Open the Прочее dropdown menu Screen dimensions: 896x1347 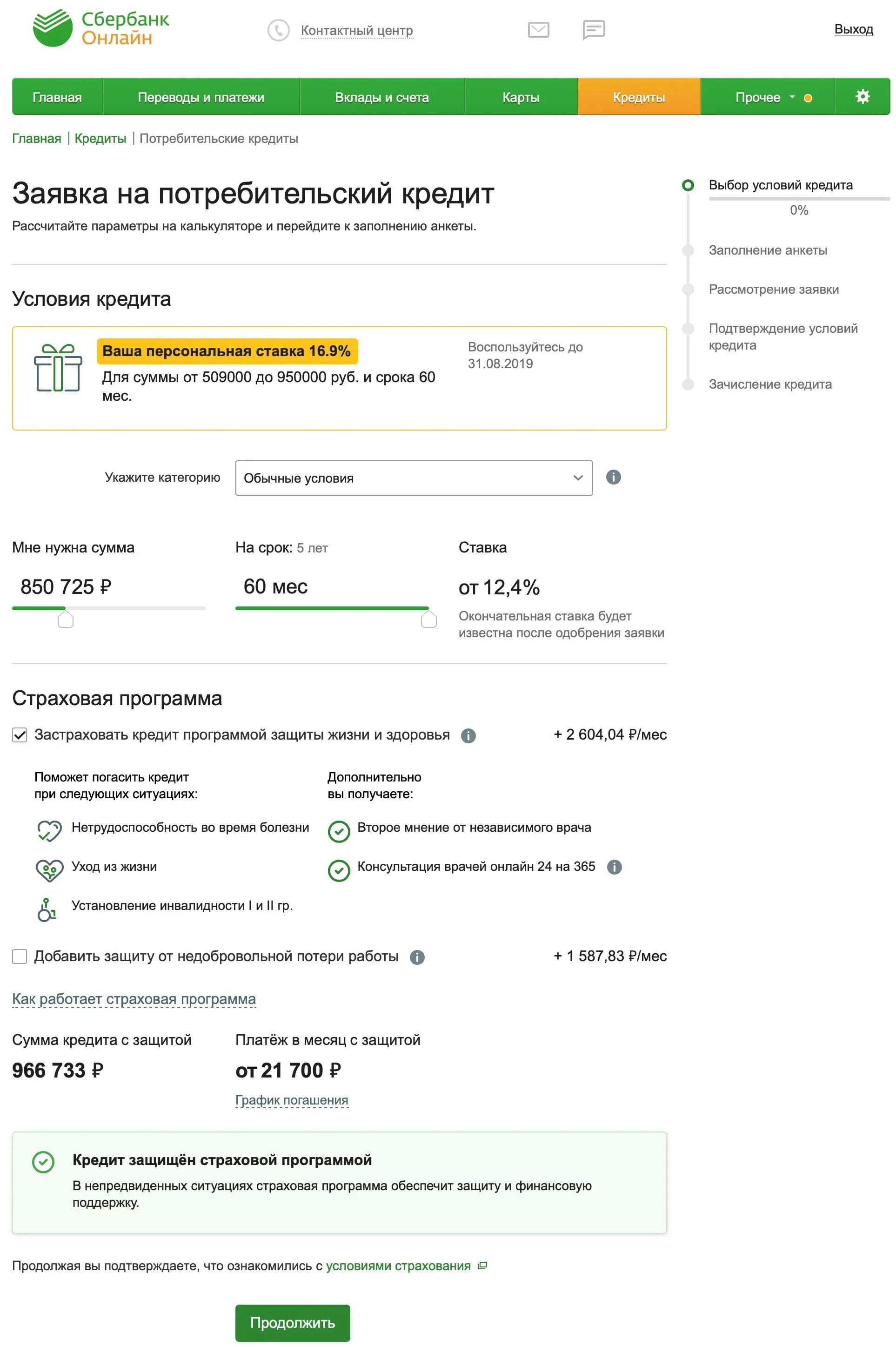point(768,97)
